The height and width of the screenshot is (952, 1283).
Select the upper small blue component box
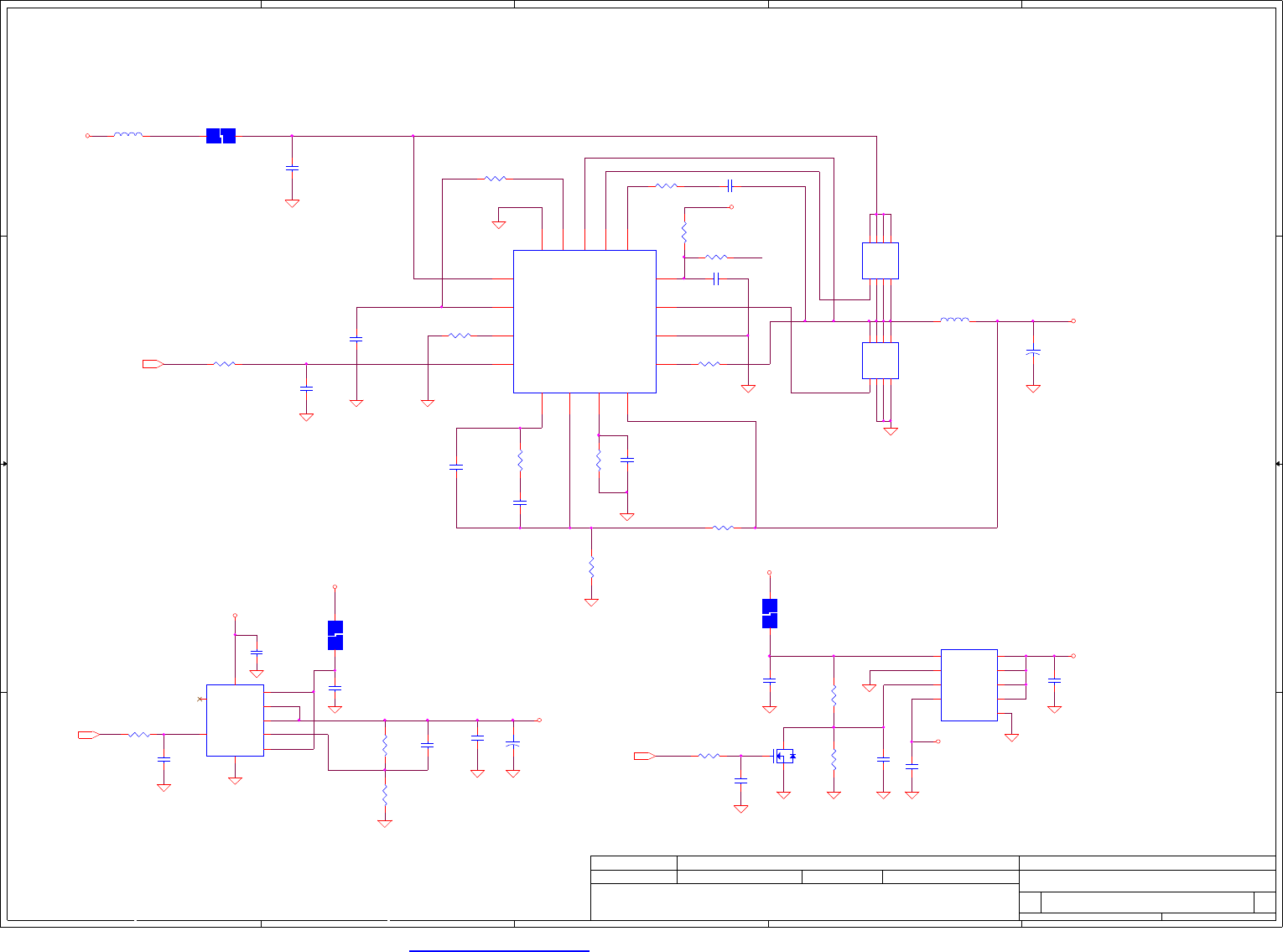click(x=880, y=261)
